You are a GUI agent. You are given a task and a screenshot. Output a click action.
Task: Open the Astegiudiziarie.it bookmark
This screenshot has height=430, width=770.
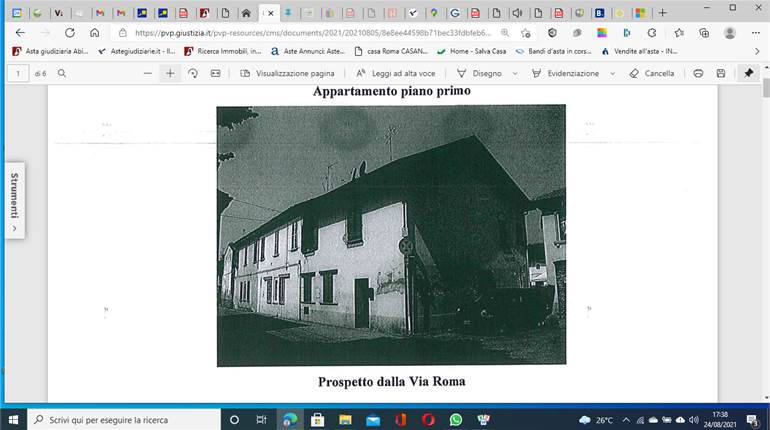click(137, 51)
